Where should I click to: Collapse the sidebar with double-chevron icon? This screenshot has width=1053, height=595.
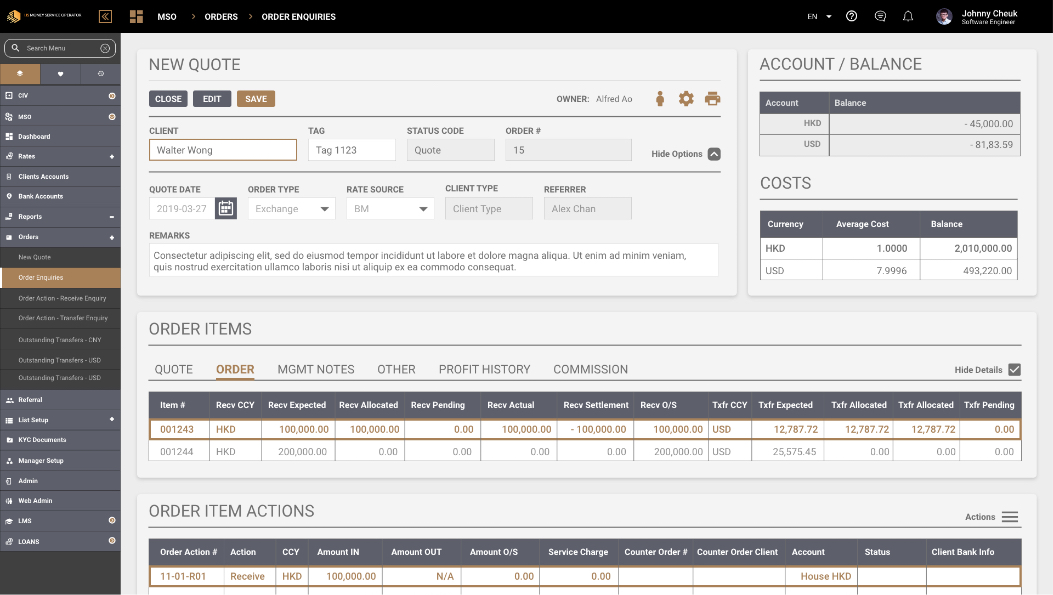pyautogui.click(x=105, y=16)
